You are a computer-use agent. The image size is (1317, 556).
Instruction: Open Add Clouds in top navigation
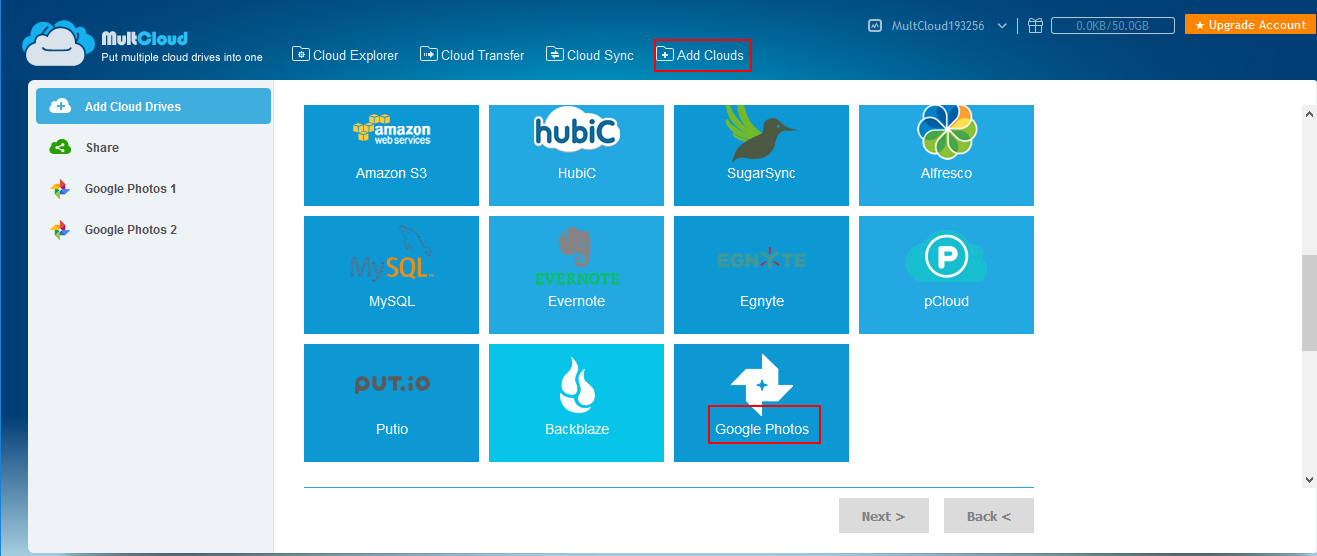(701, 55)
